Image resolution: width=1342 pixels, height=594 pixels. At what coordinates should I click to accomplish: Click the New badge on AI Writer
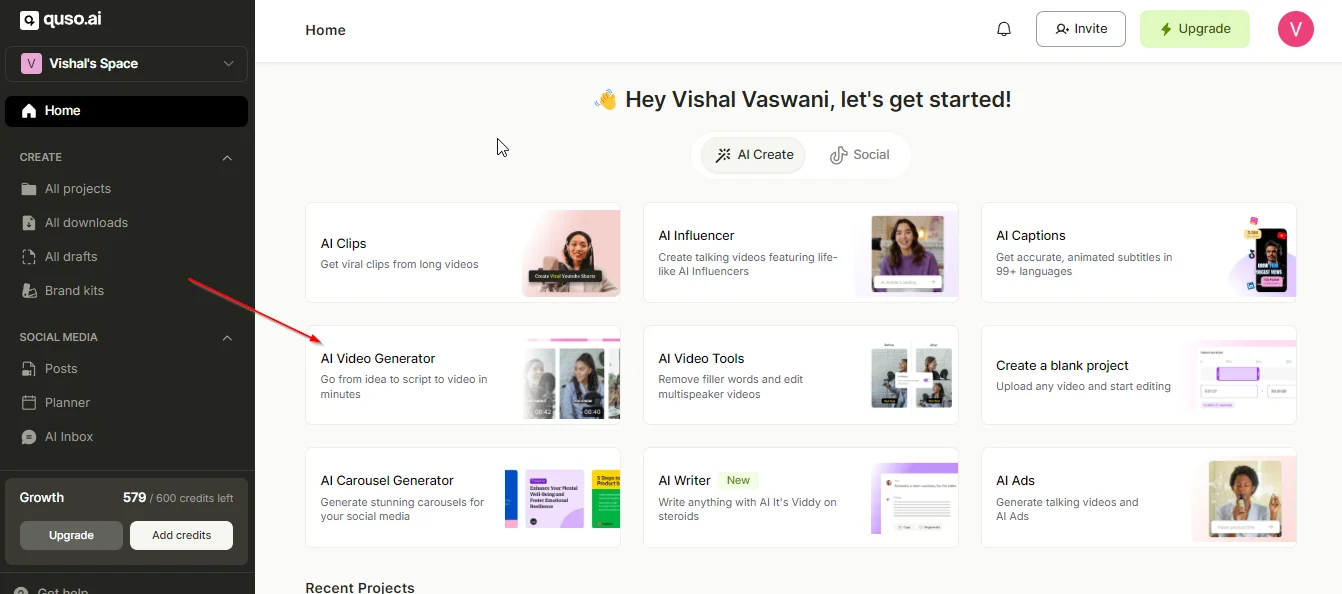(x=739, y=481)
